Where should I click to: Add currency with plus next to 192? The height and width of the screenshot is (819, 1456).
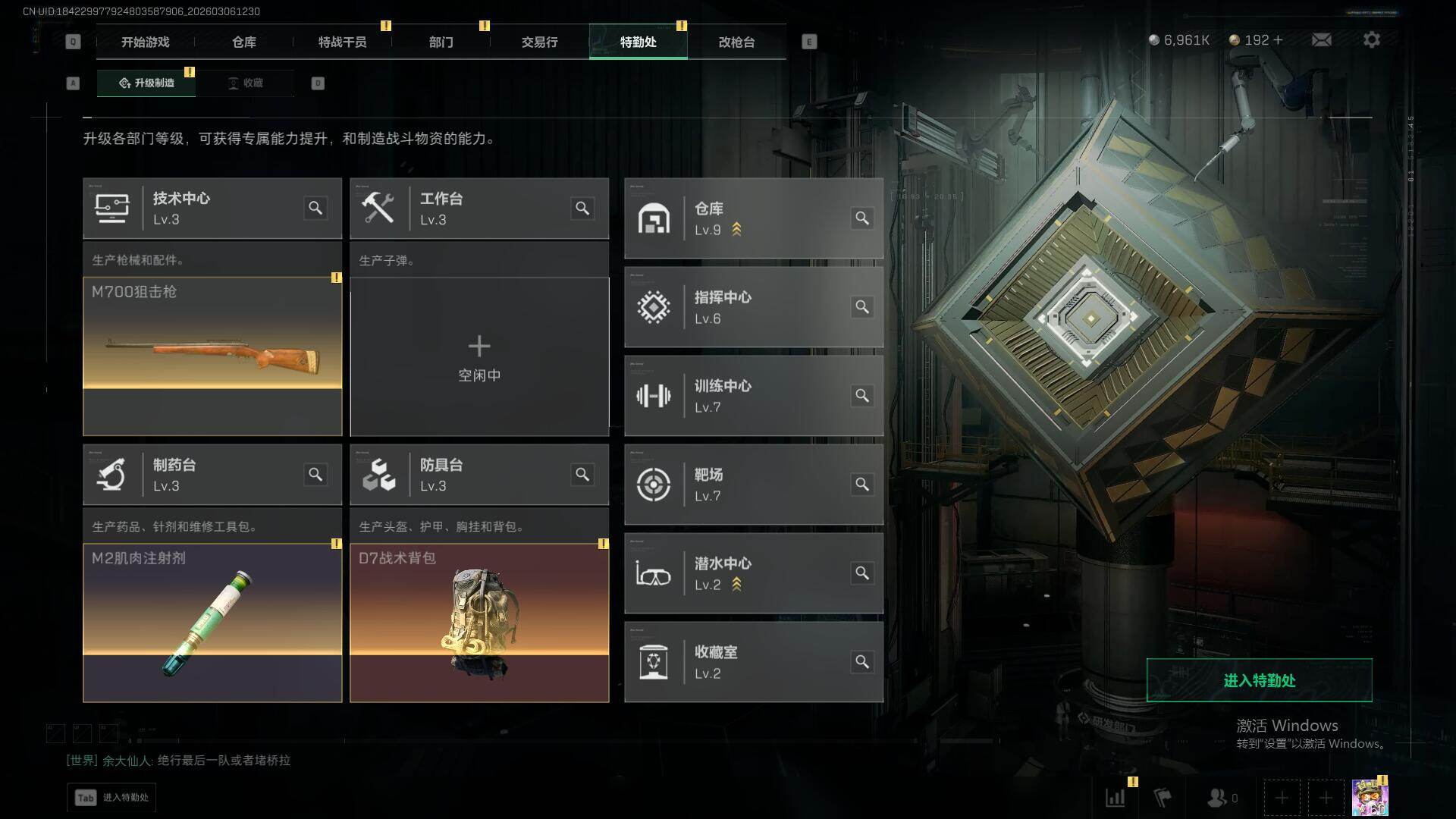(1279, 39)
